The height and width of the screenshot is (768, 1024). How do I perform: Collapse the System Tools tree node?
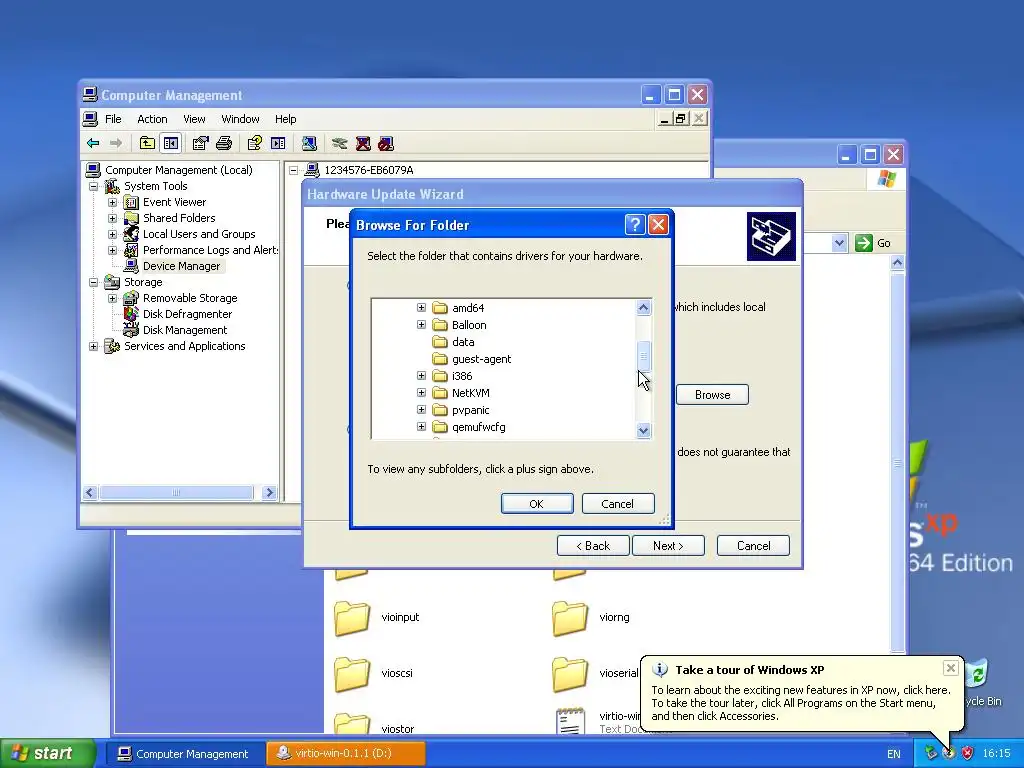[93, 186]
